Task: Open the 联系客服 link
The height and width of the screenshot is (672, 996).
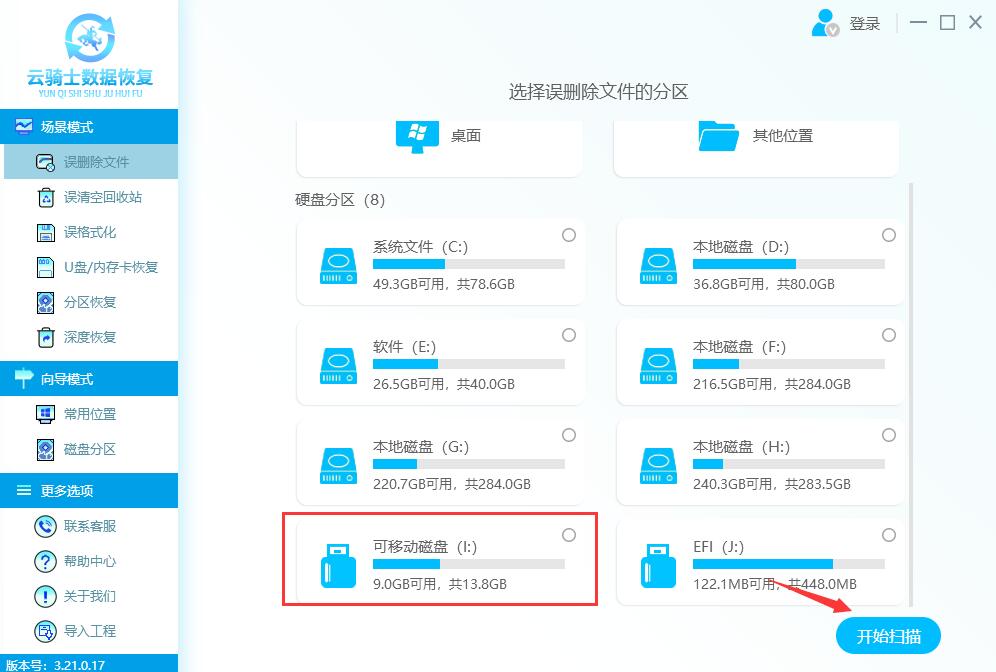Action: point(91,526)
